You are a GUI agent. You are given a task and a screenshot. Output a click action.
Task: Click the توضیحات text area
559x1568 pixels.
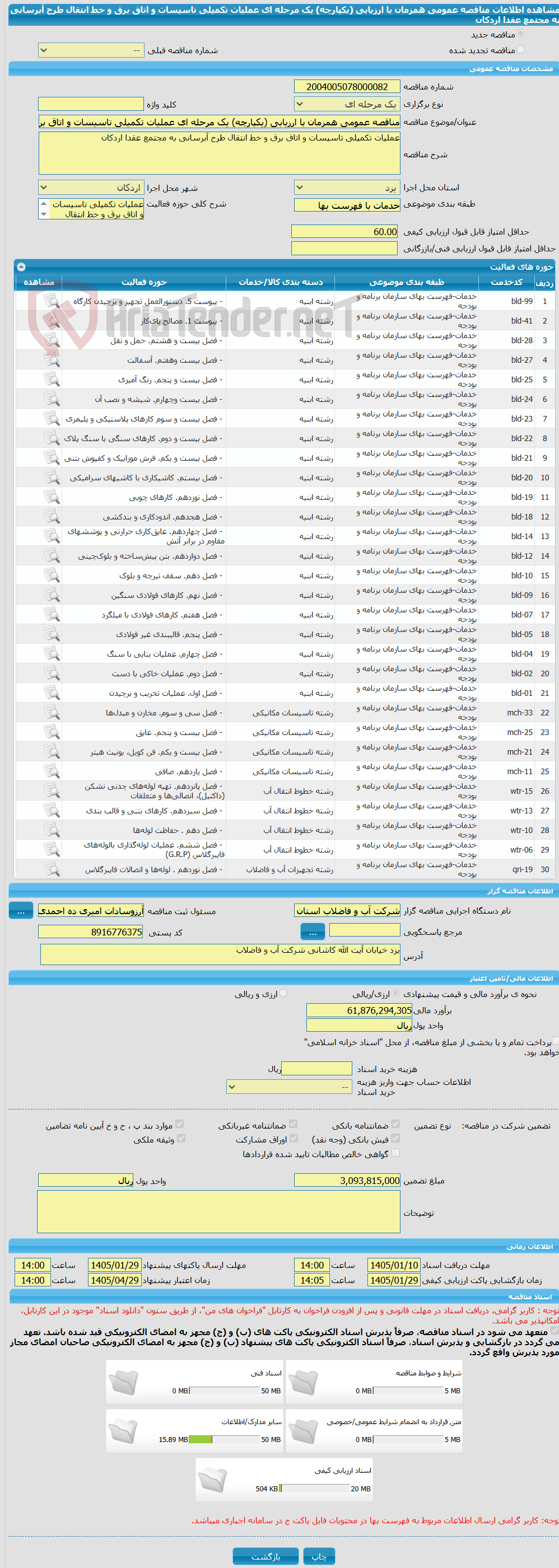pyautogui.click(x=219, y=1212)
